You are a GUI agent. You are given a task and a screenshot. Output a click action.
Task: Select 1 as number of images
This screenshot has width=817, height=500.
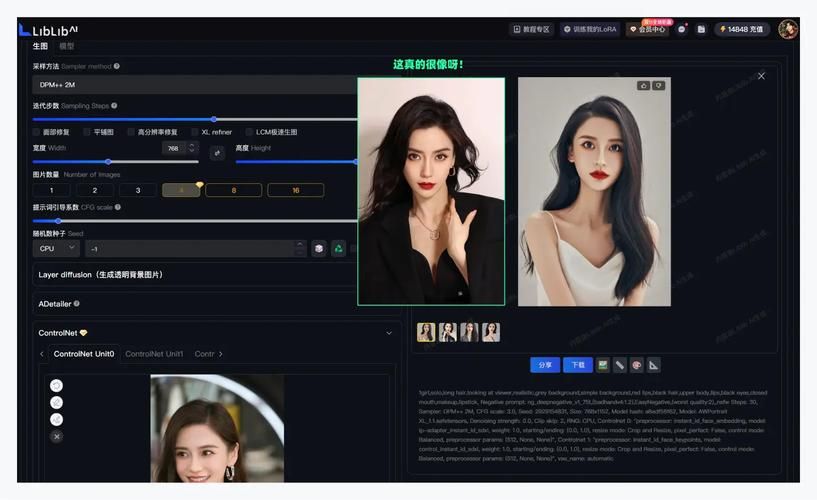52,190
